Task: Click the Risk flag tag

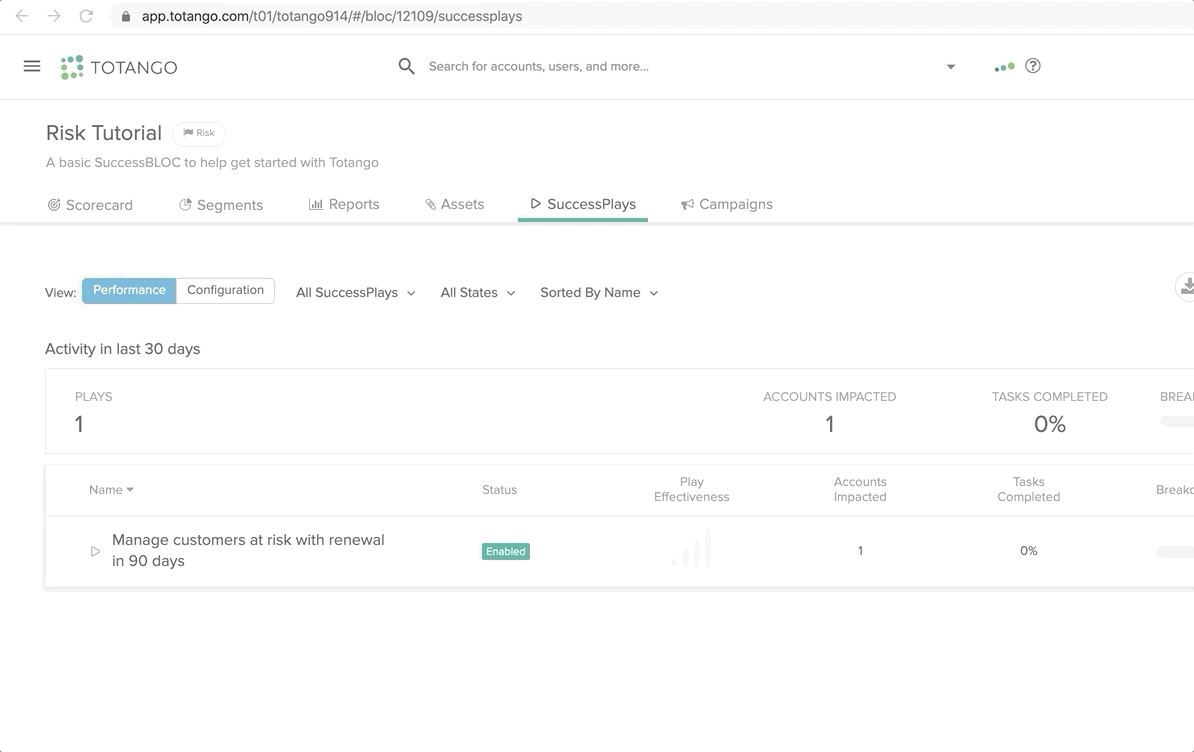Action: point(199,133)
